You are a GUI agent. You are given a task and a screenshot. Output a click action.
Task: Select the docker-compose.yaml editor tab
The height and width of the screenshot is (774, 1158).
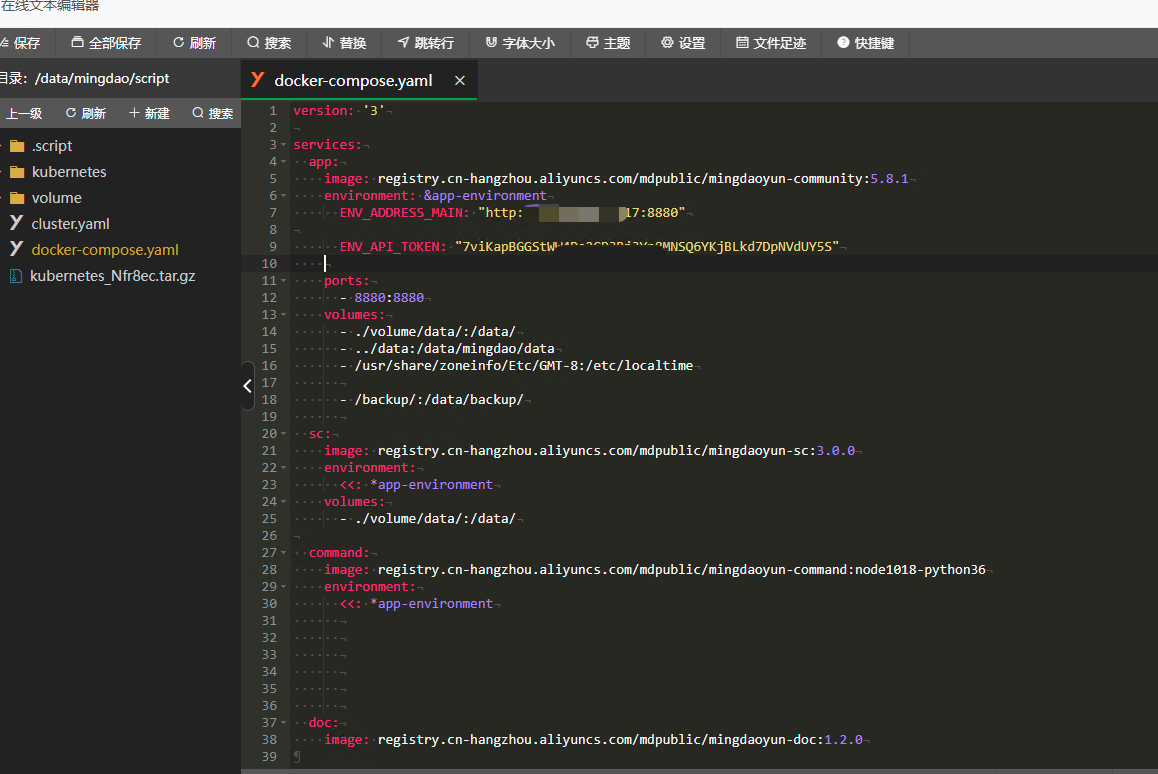(x=352, y=80)
